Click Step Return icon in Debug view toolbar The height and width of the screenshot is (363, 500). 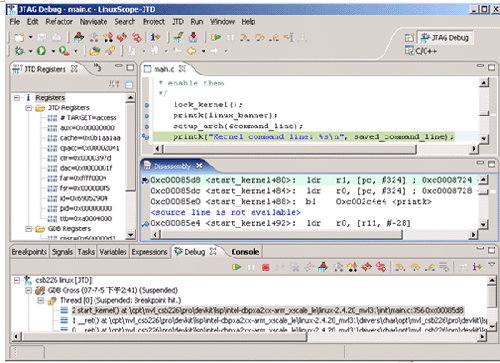tap(430, 267)
